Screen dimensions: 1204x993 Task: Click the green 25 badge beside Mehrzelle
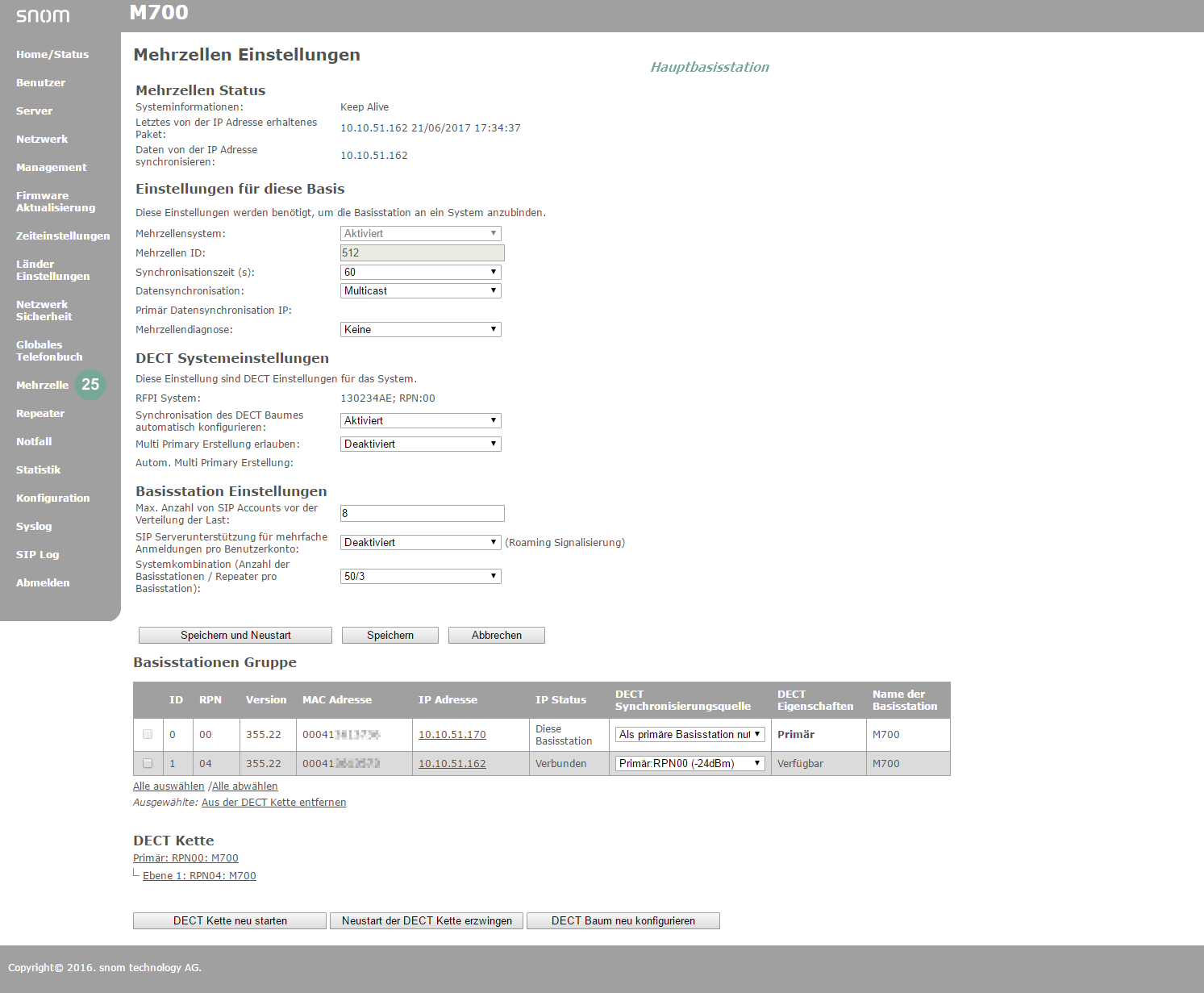click(90, 385)
